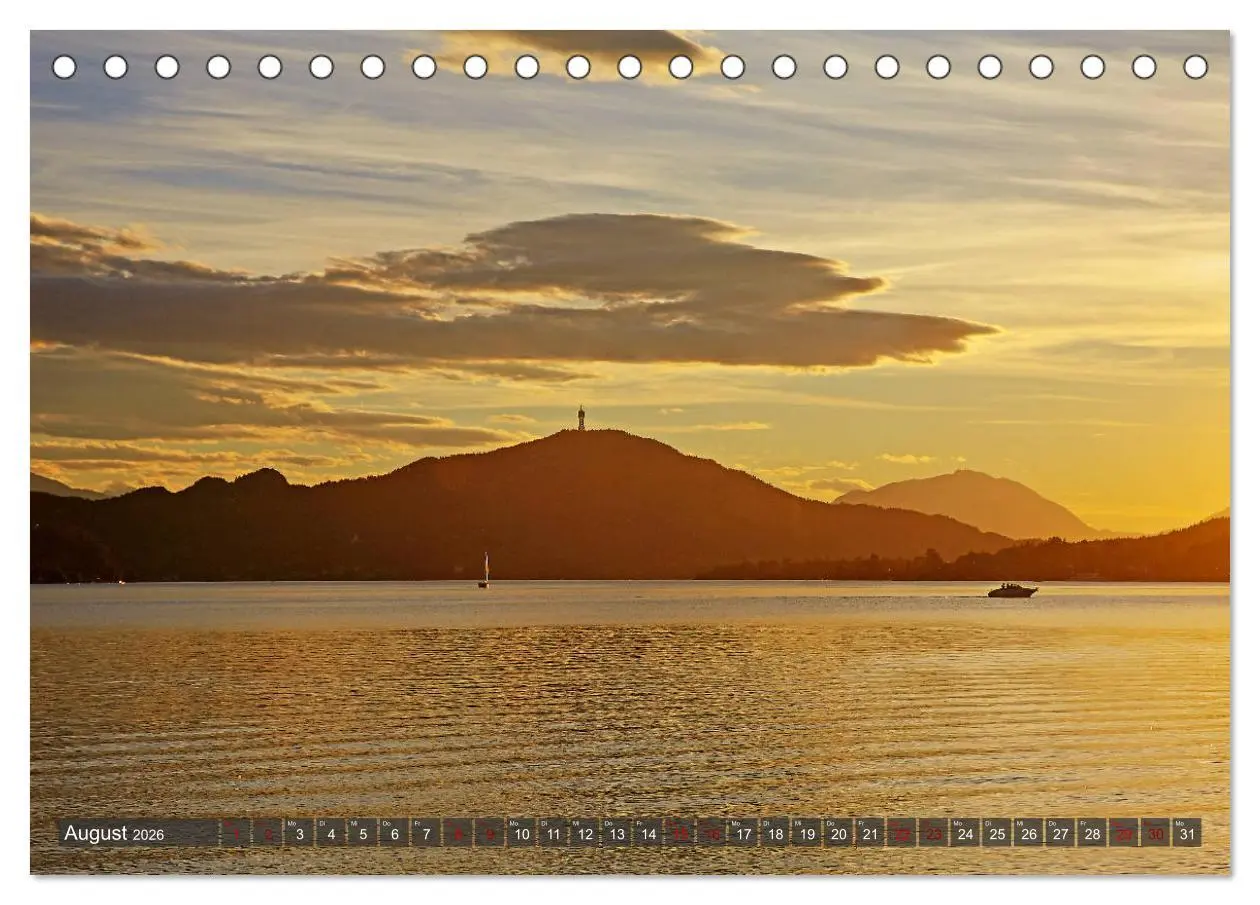This screenshot has height=905, width=1260.
Task: Select day 14 in the calendar strip
Action: pos(649,833)
